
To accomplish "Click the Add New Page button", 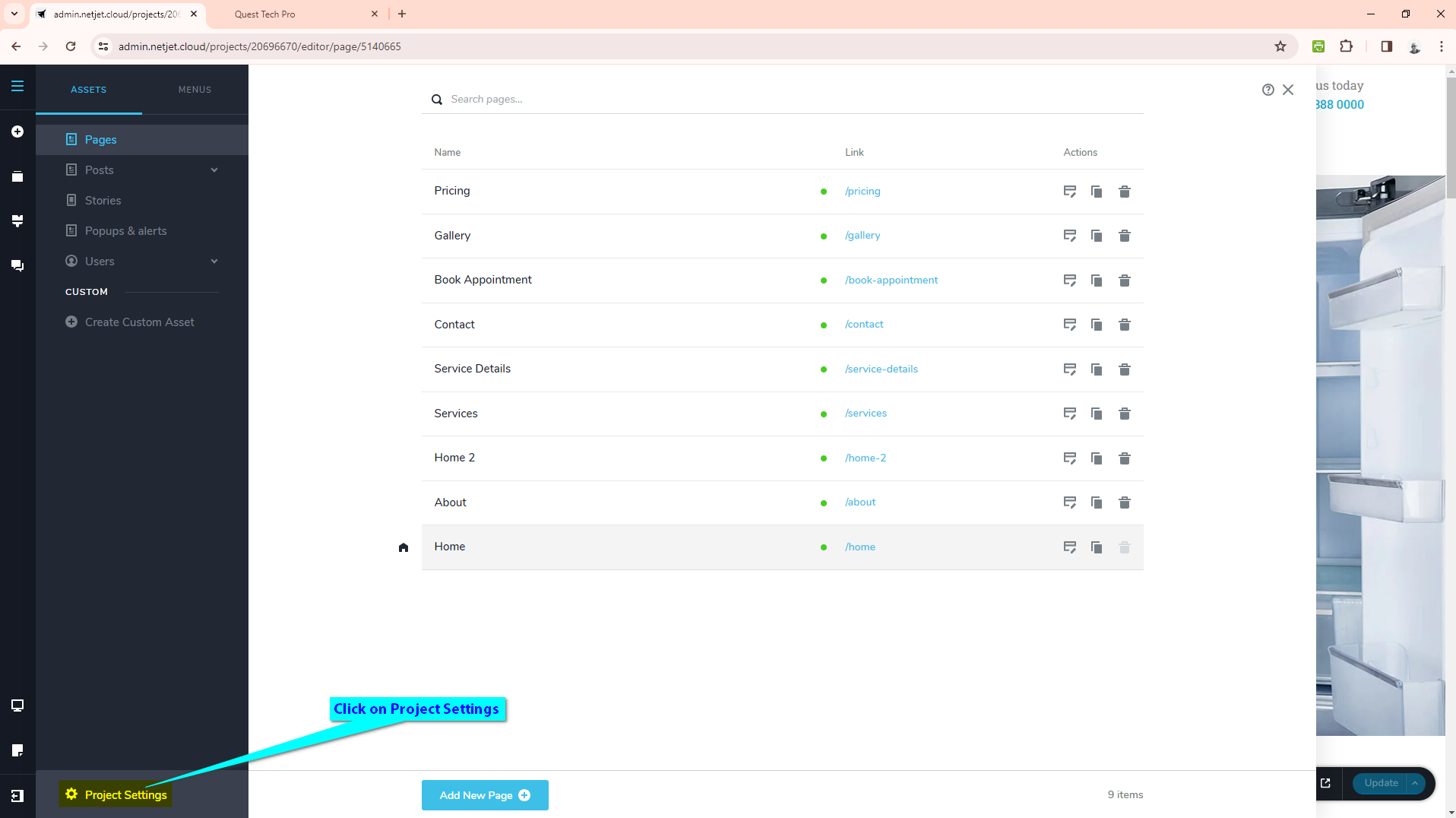I will click(484, 795).
